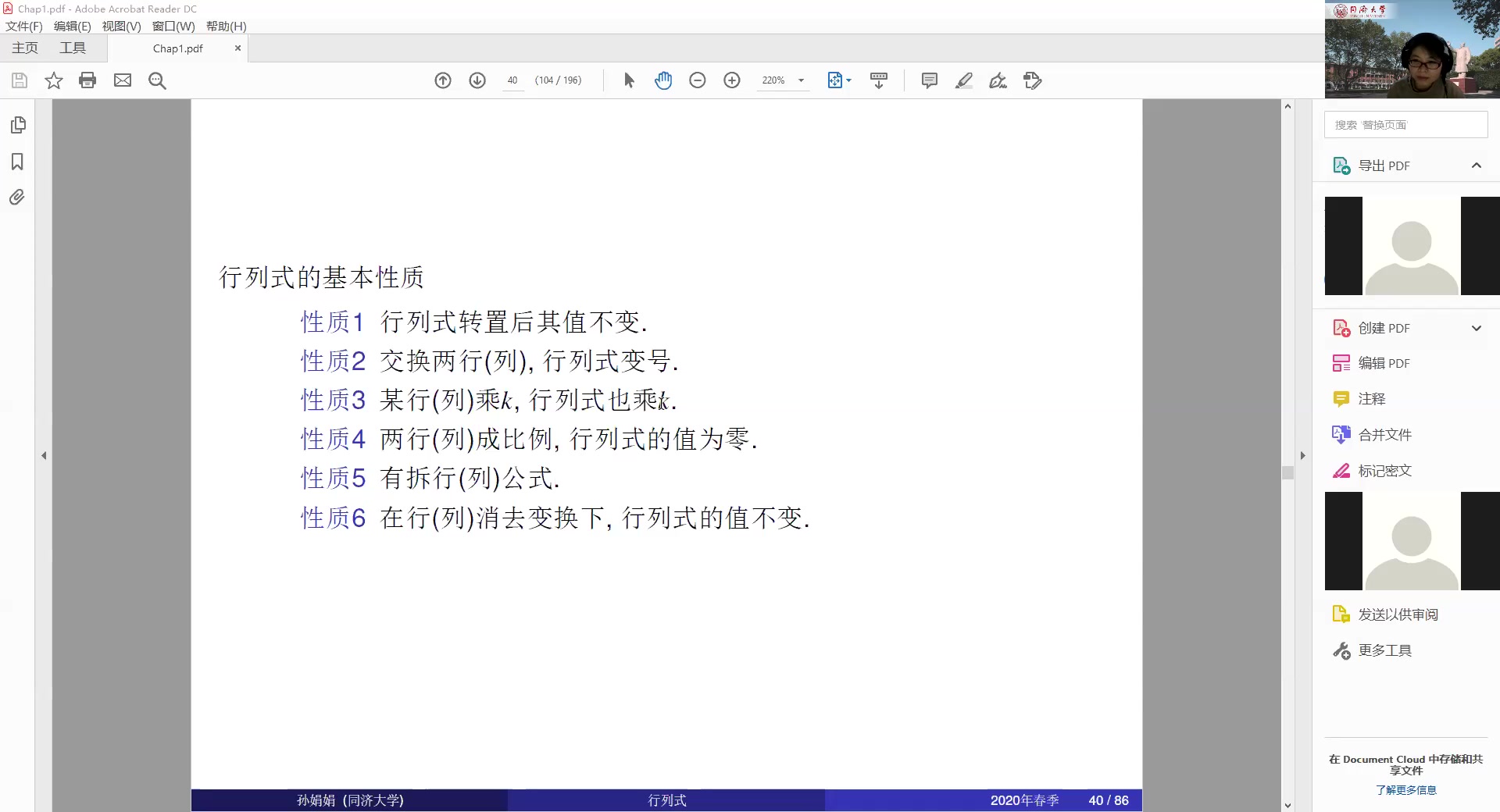Click the presenter webcam video thumbnail
This screenshot has width=1500, height=812.
pos(1412,49)
